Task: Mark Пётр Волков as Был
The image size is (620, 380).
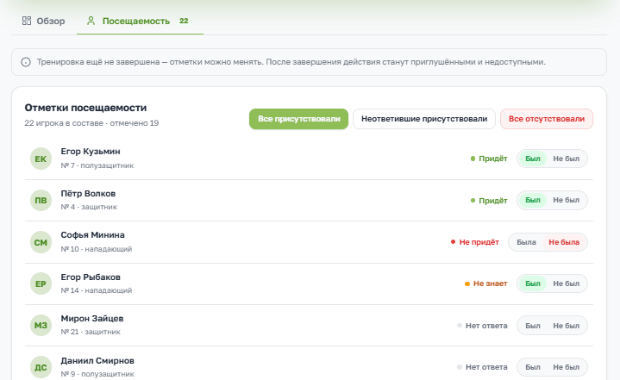Action: 533,200
